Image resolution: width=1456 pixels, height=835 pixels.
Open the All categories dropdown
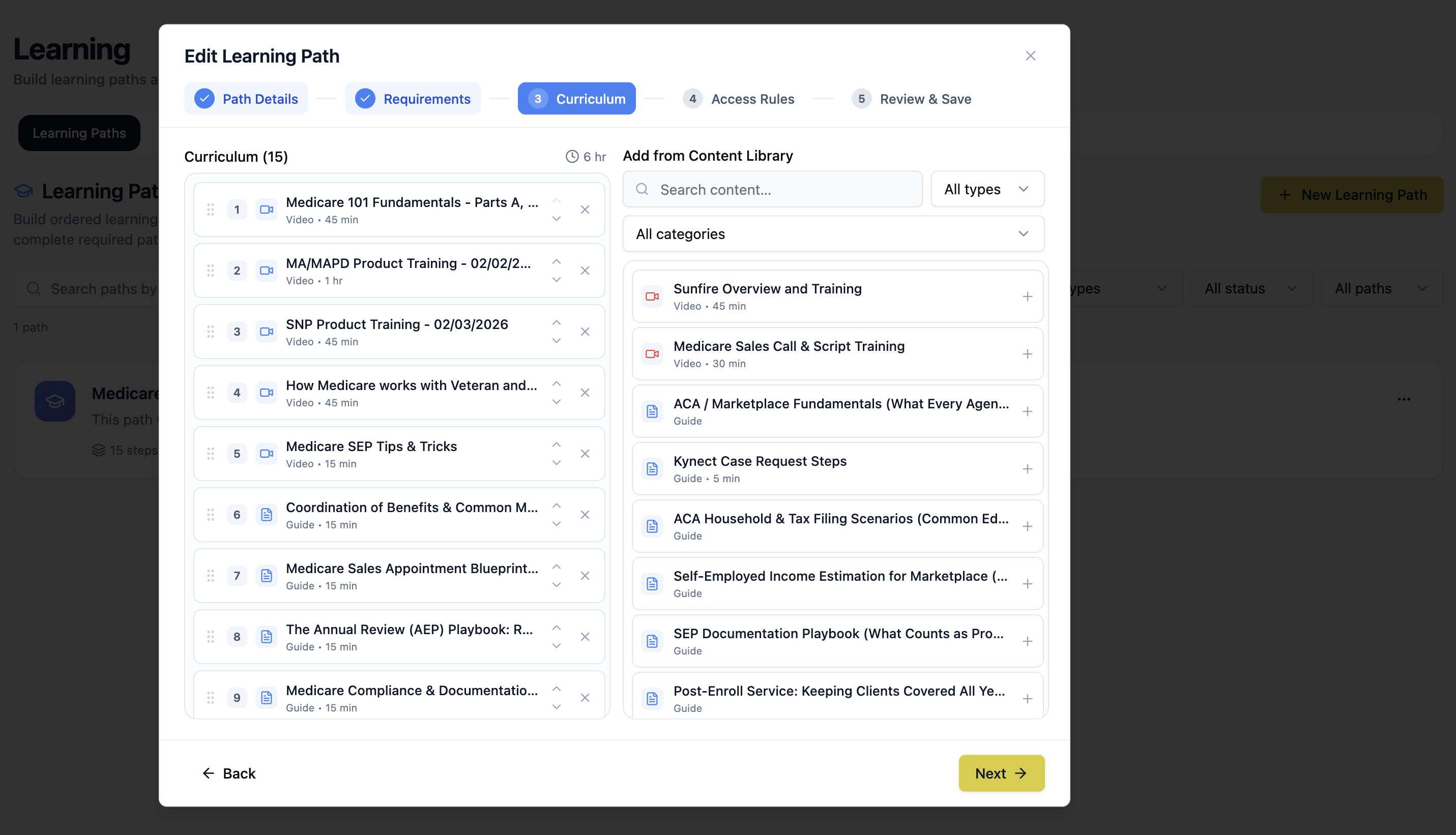[x=833, y=234]
